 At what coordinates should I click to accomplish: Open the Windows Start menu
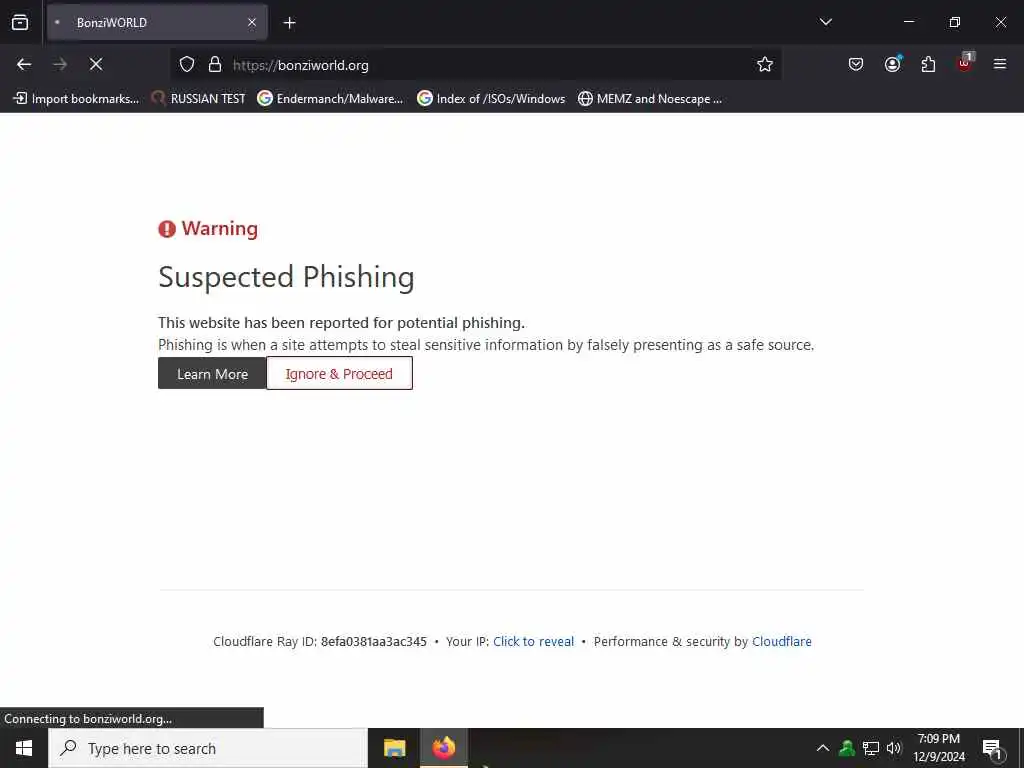coord(24,748)
